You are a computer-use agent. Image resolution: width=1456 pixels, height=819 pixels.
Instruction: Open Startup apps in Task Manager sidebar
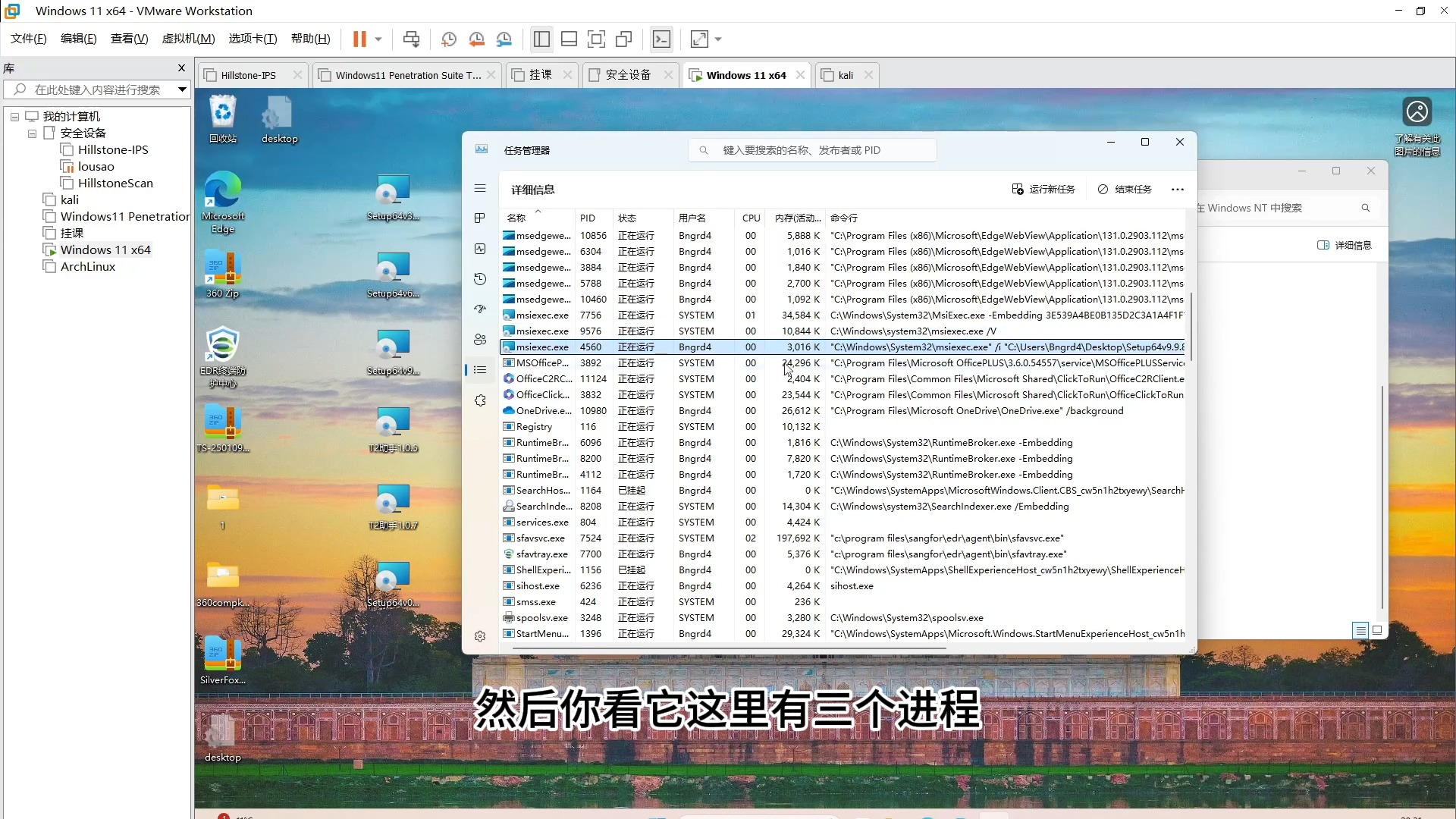[480, 309]
